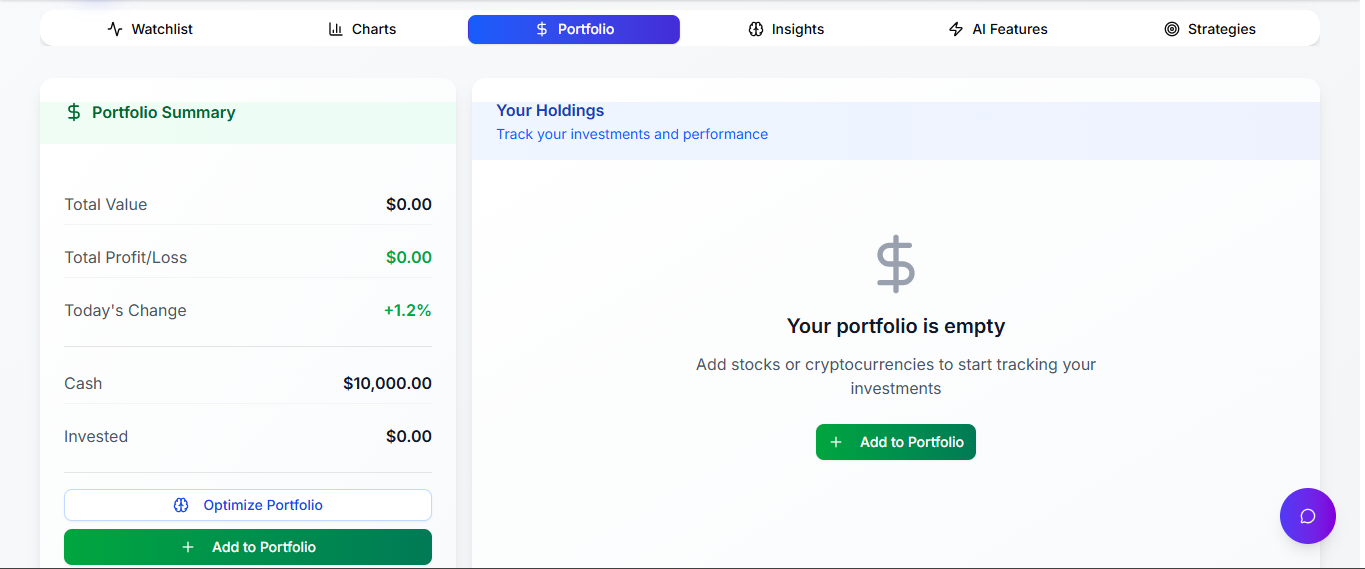The height and width of the screenshot is (569, 1365).
Task: Click the Today's Change +1.2% value
Action: (x=408, y=310)
